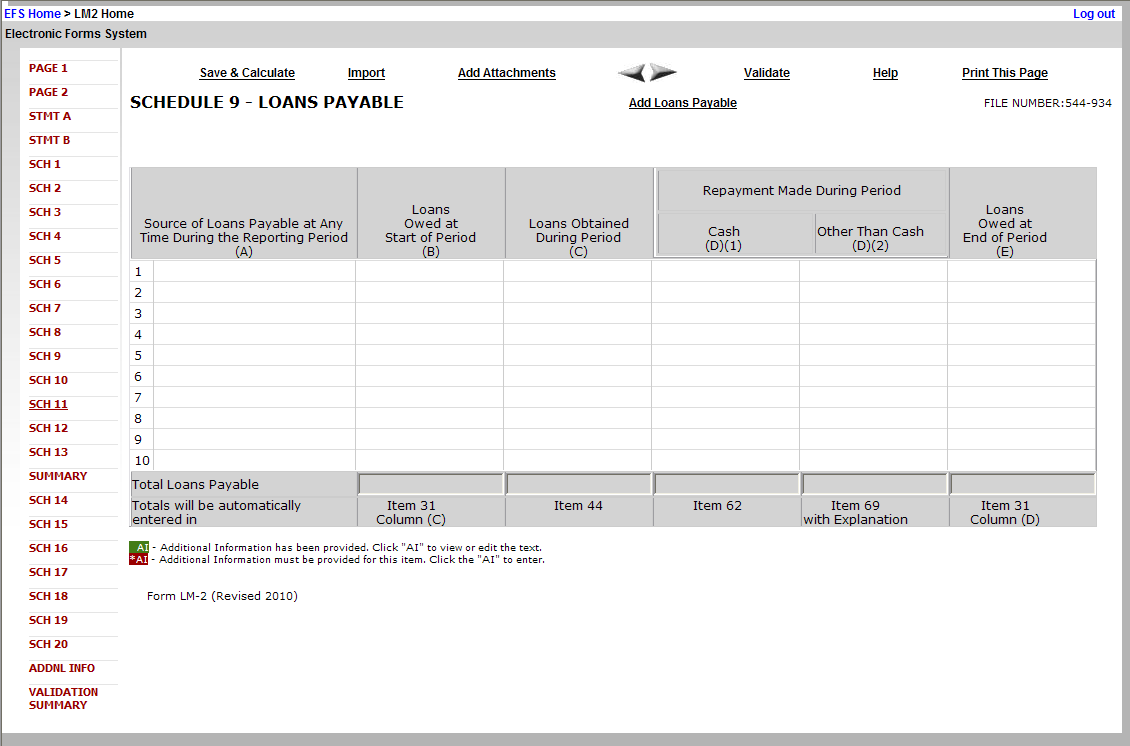The image size is (1130, 746).
Task: Click 'Repayment Made During Period' header
Action: [x=801, y=190]
